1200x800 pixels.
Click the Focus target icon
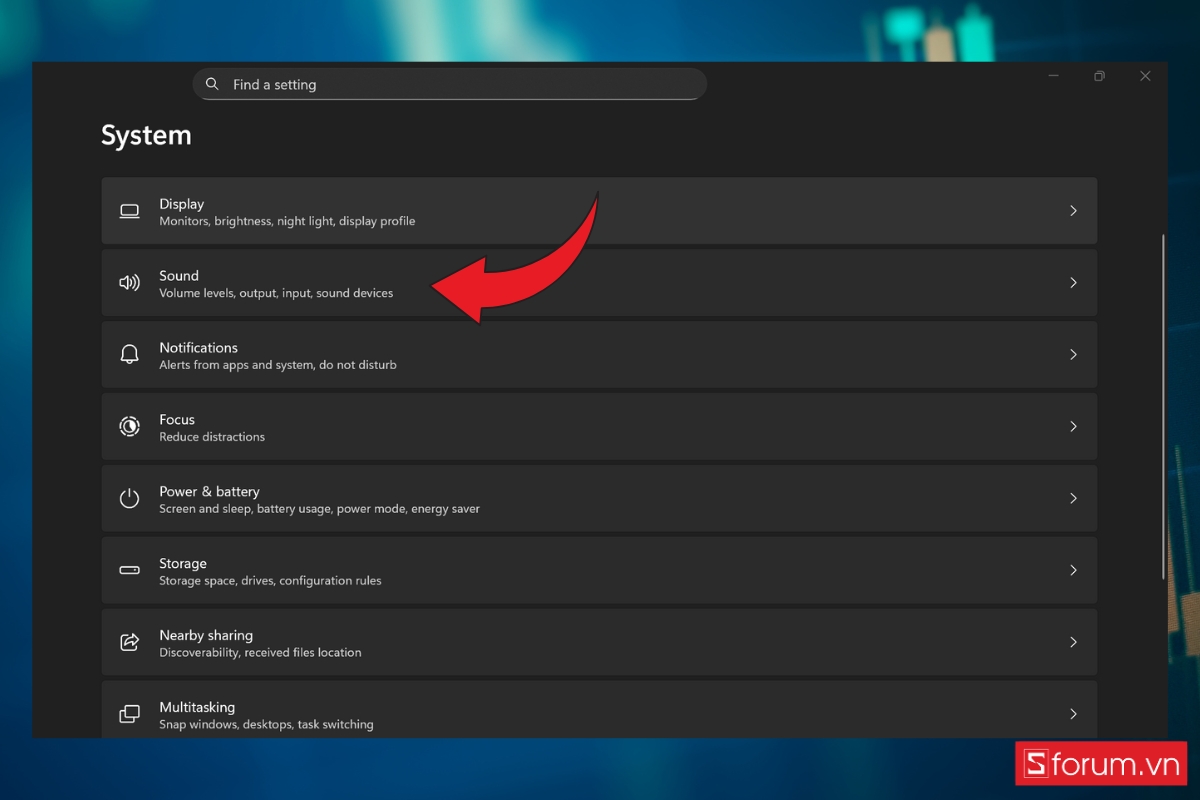129,427
